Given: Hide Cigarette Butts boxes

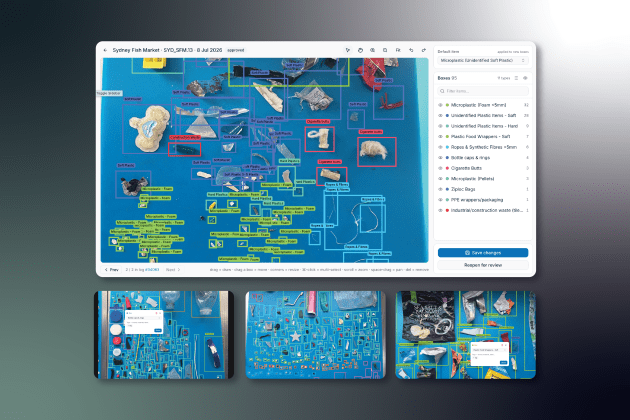Looking at the screenshot, I should [x=440, y=168].
